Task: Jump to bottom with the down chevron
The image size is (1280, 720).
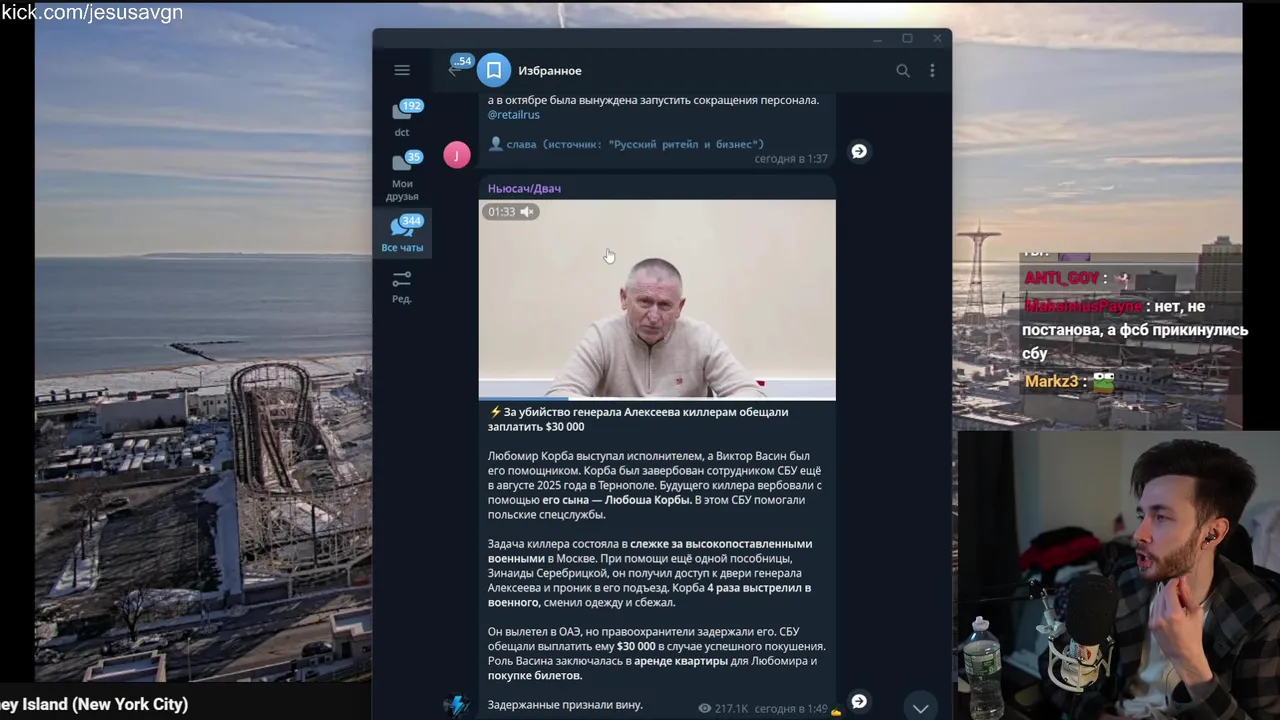Action: [x=920, y=707]
